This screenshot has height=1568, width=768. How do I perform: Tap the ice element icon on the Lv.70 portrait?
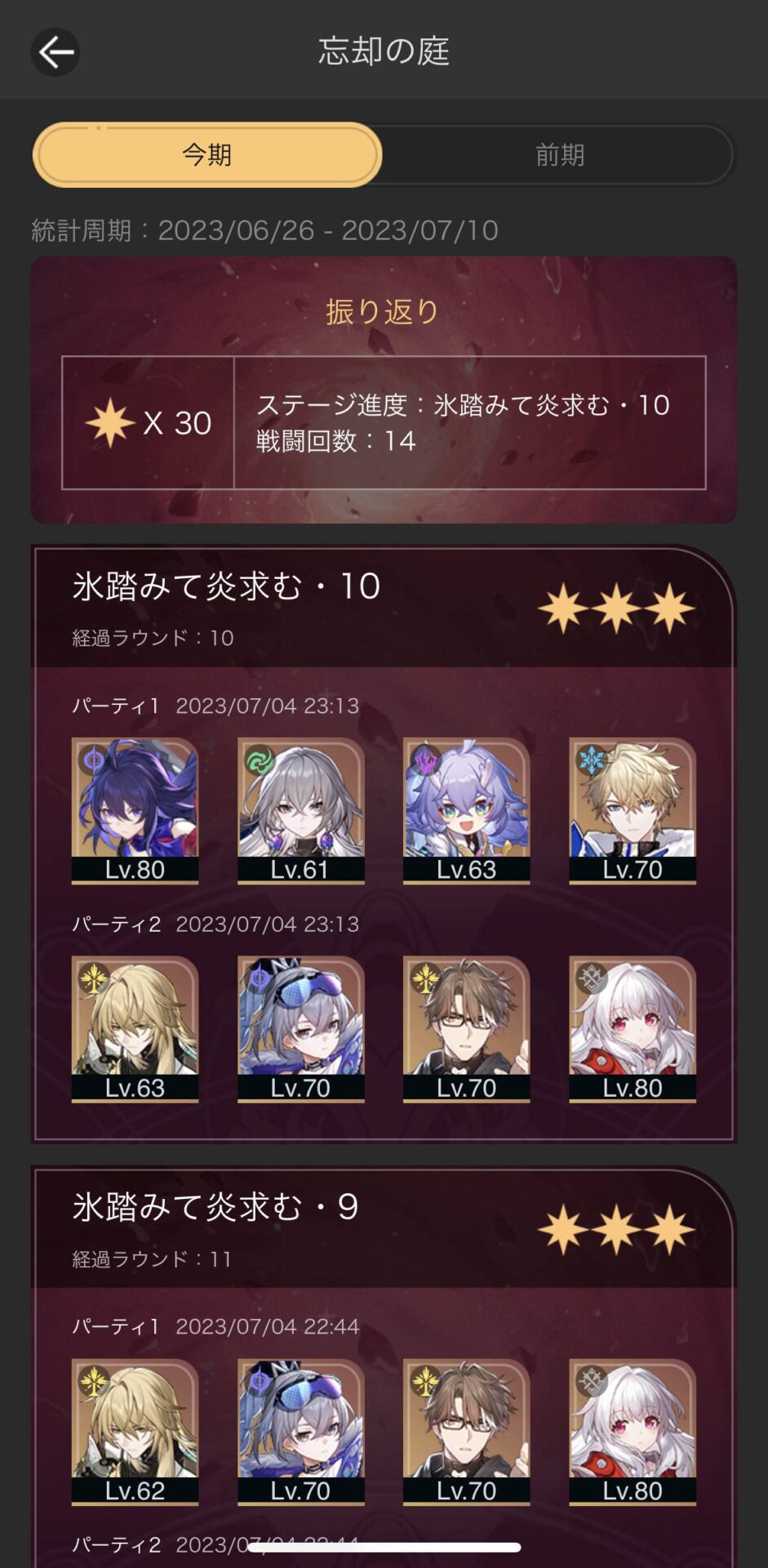click(591, 760)
